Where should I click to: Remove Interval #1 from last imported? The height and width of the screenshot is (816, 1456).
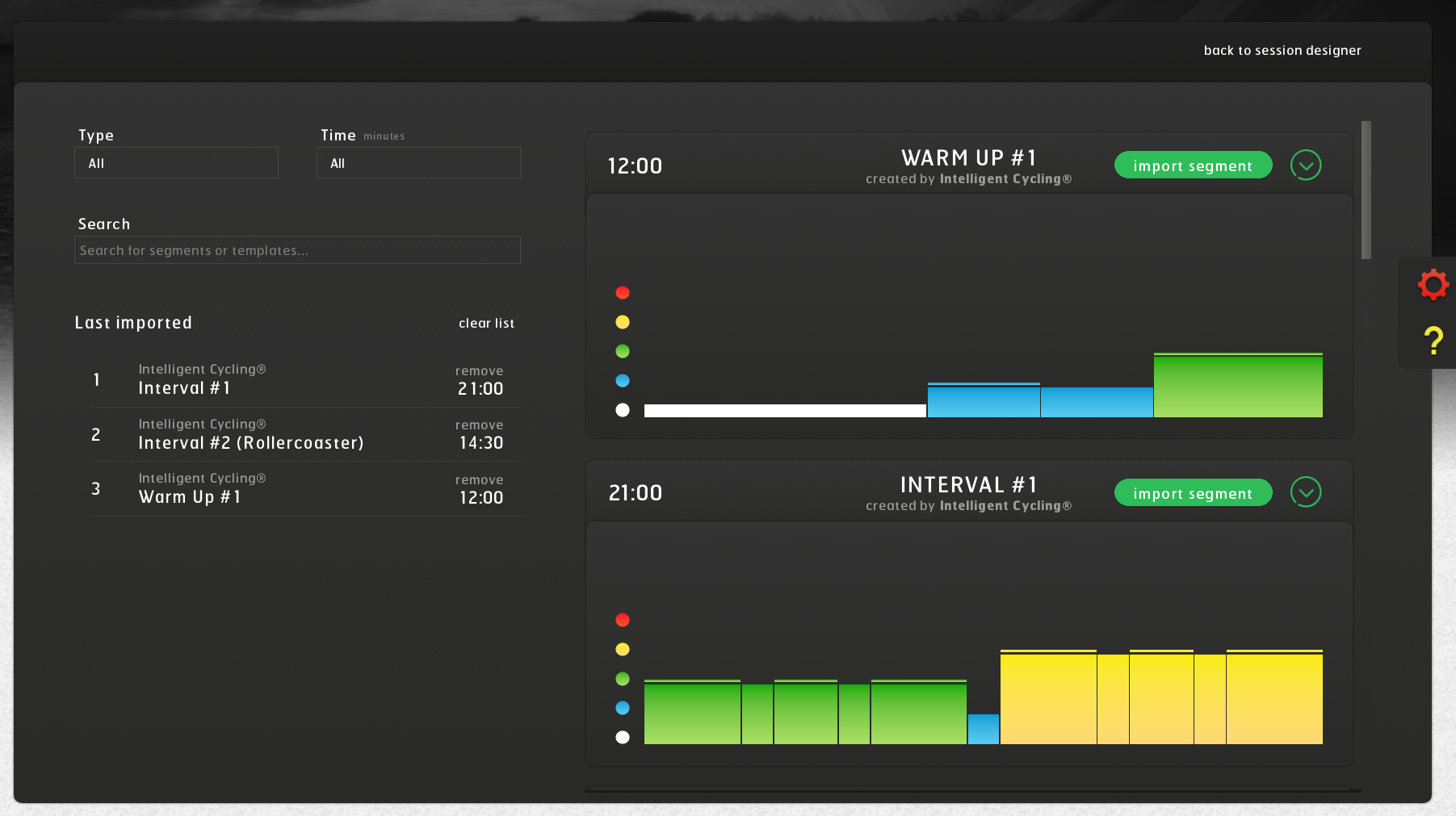tap(479, 371)
